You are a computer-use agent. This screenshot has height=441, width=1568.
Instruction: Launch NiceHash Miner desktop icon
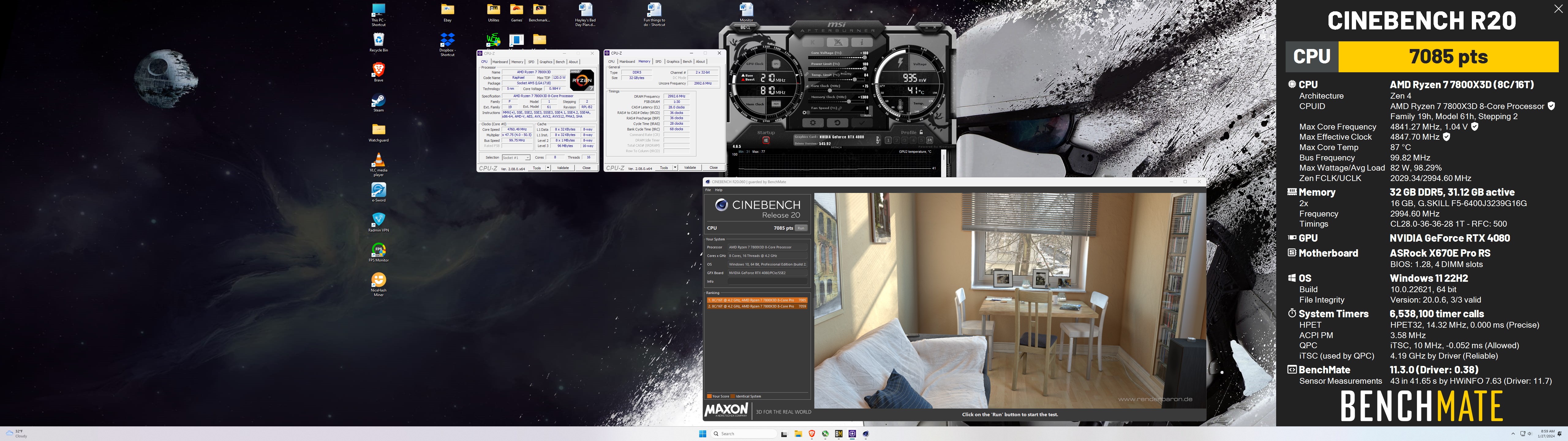point(379,284)
